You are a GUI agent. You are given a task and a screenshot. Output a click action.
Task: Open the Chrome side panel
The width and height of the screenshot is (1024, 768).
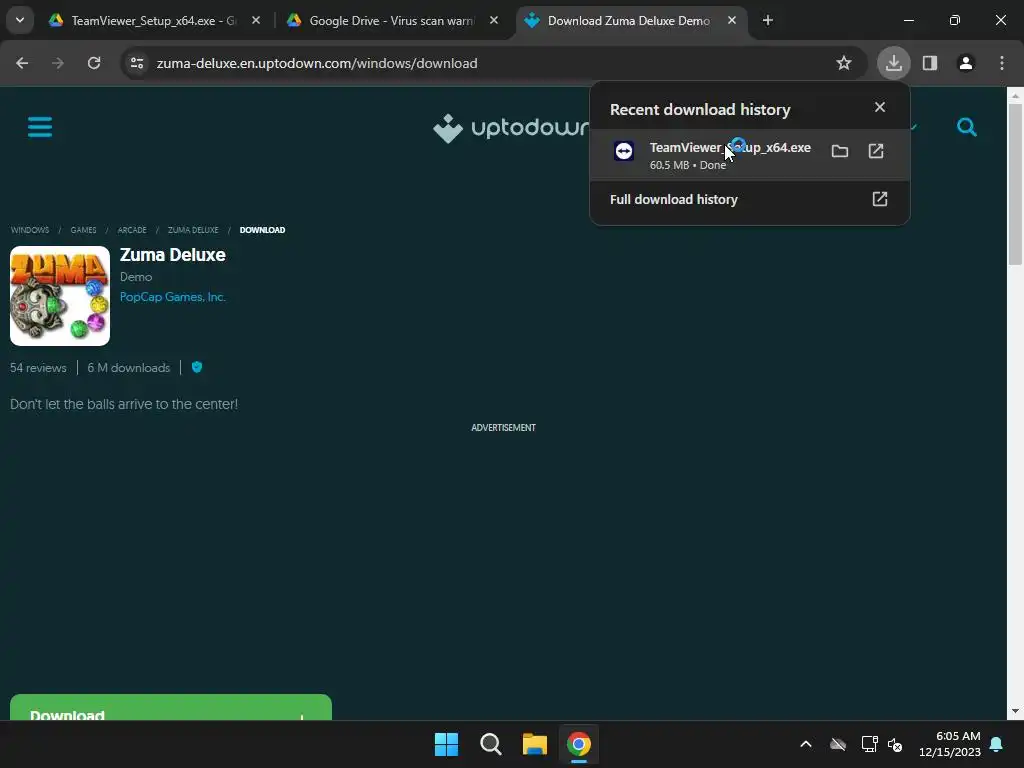pos(930,63)
